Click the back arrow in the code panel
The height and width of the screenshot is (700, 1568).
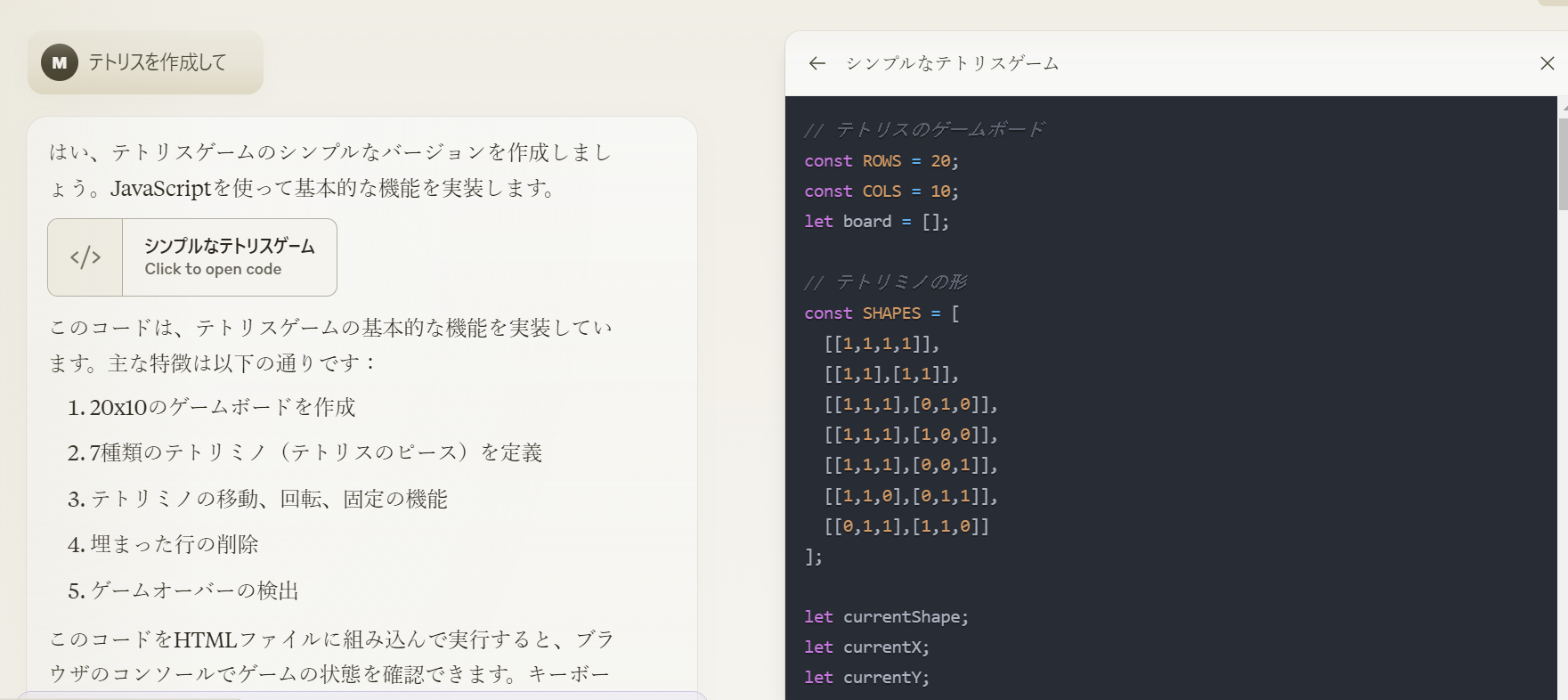[x=816, y=63]
